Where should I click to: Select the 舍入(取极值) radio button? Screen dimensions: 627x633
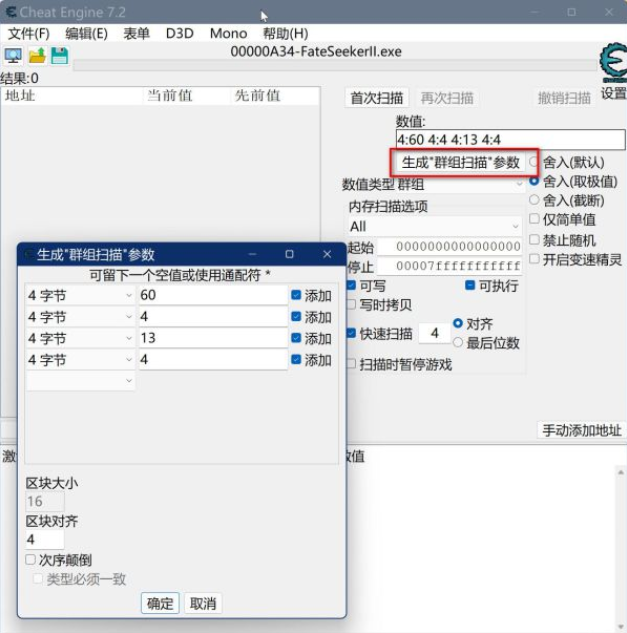tap(534, 181)
